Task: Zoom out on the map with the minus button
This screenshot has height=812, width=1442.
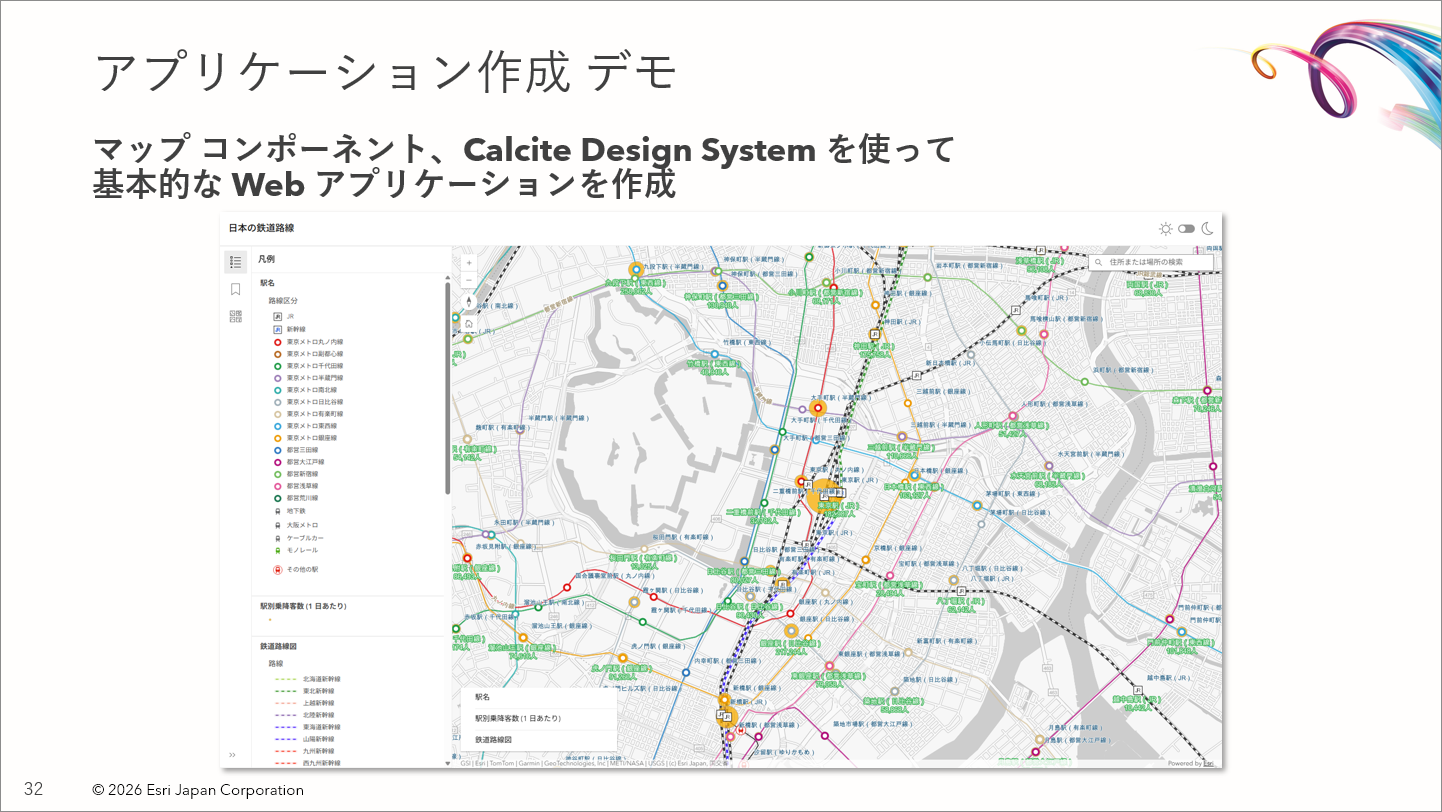Action: 469,281
